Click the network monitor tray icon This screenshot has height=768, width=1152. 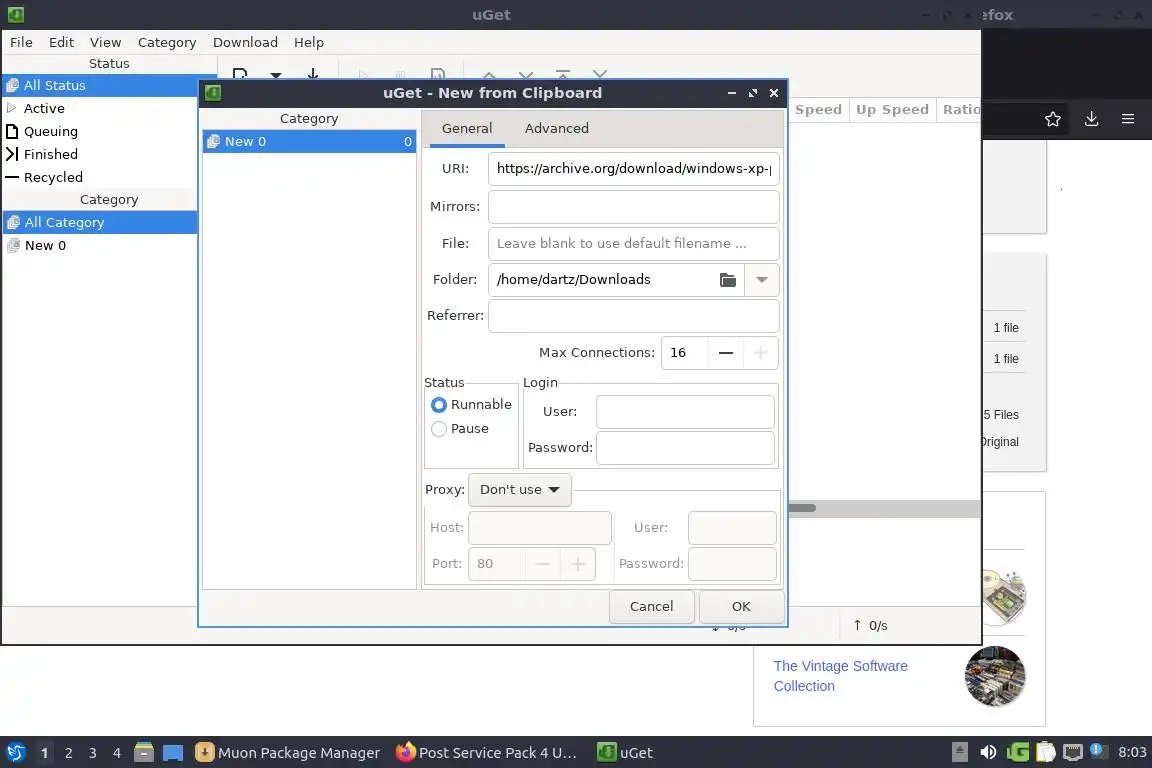pos(1073,753)
